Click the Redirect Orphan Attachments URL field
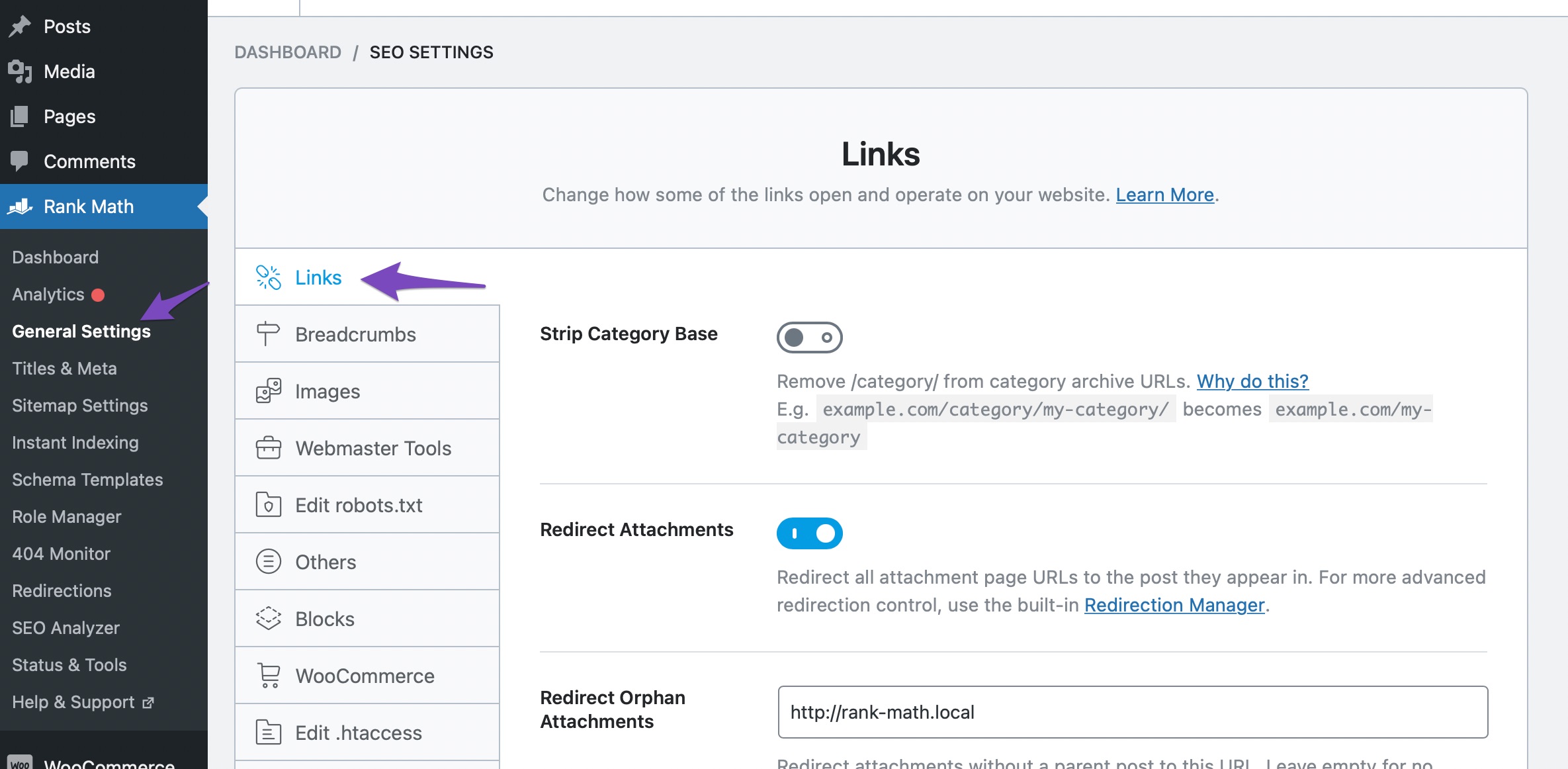This screenshot has width=1568, height=769. click(x=1133, y=712)
